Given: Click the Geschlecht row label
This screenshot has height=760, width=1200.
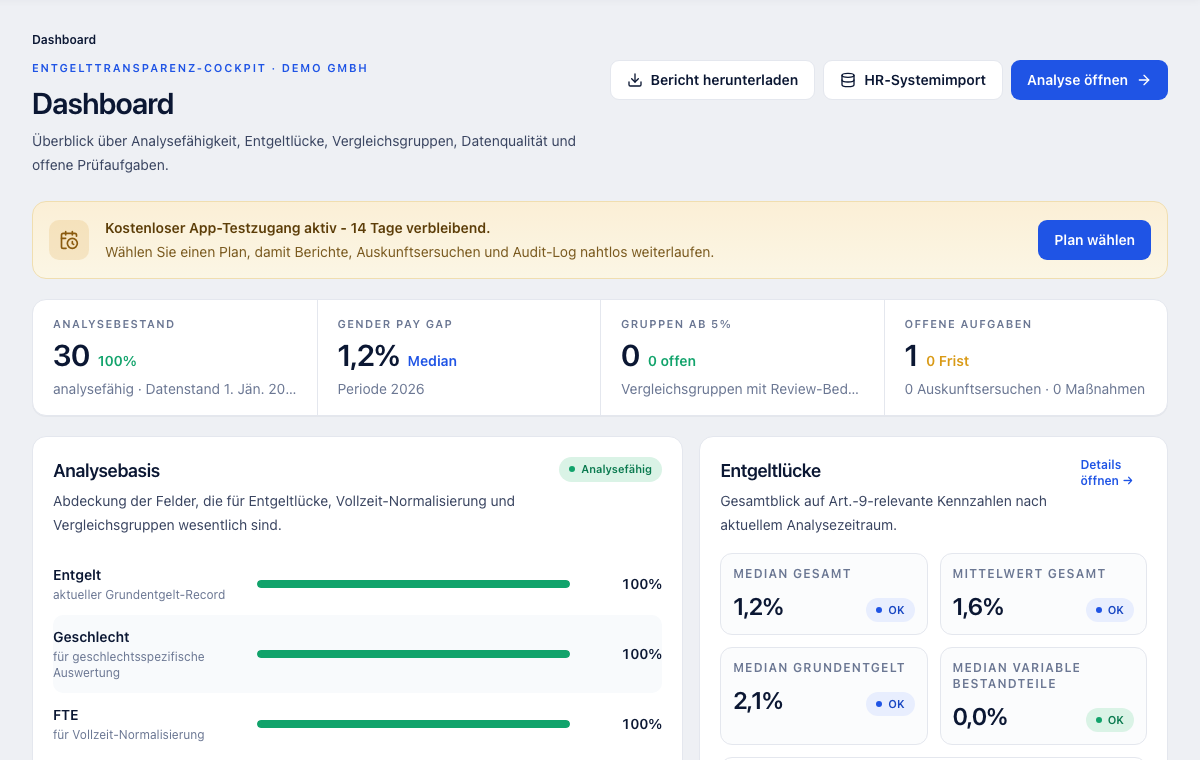Looking at the screenshot, I should click(x=91, y=637).
